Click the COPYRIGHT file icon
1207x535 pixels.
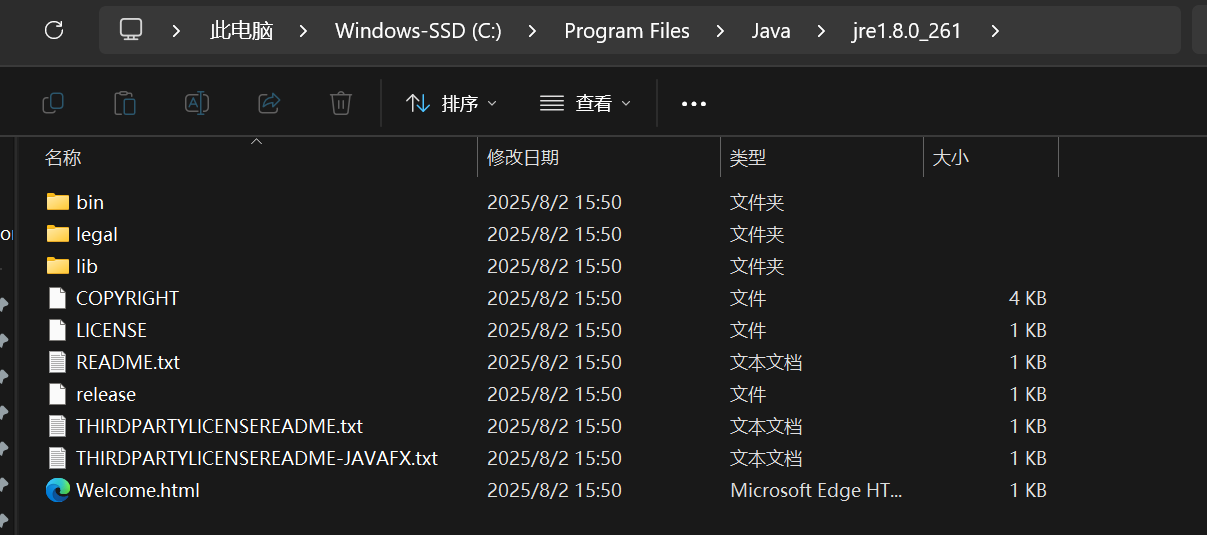click(x=58, y=298)
